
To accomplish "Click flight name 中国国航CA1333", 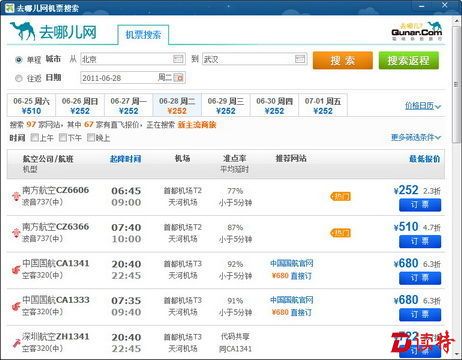I will tap(56, 300).
